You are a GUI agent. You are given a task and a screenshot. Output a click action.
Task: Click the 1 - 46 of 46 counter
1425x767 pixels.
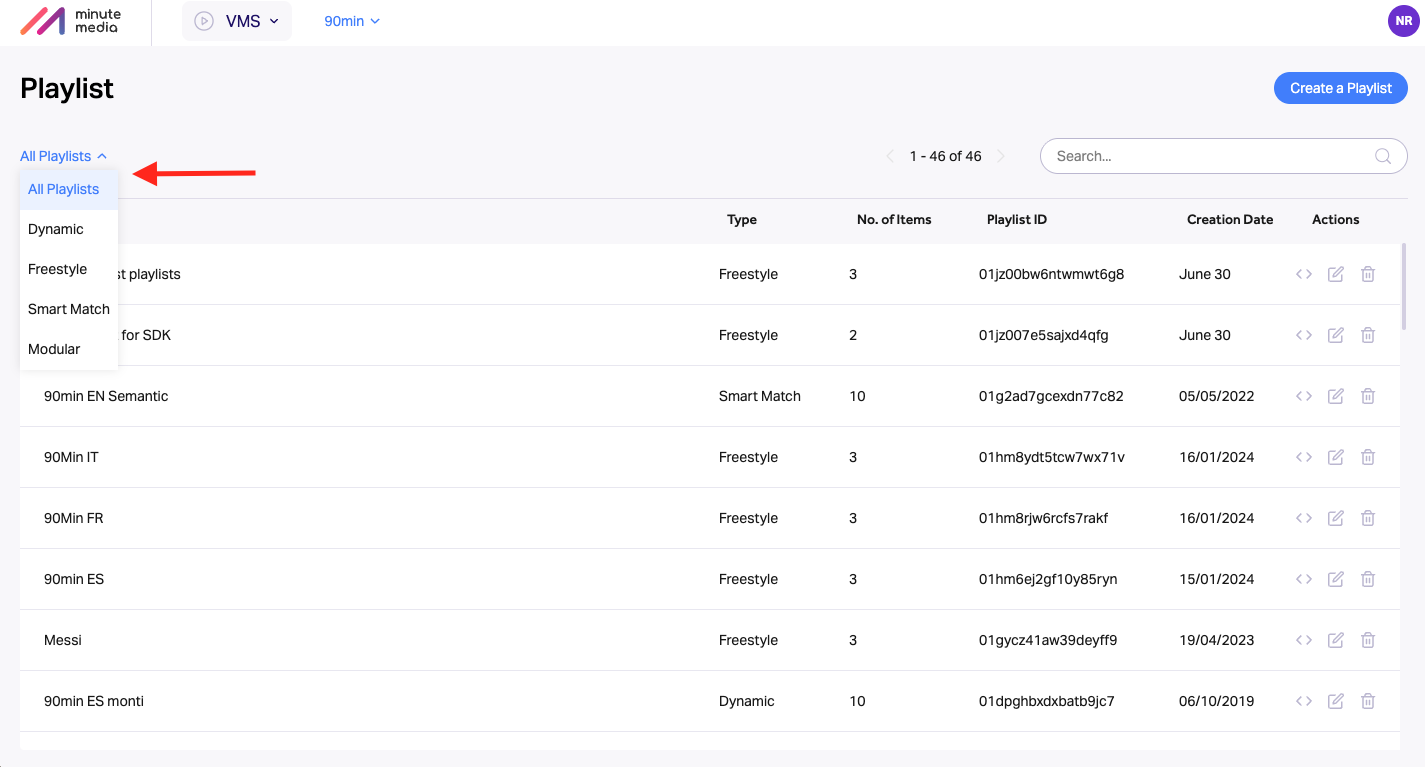click(x=945, y=156)
